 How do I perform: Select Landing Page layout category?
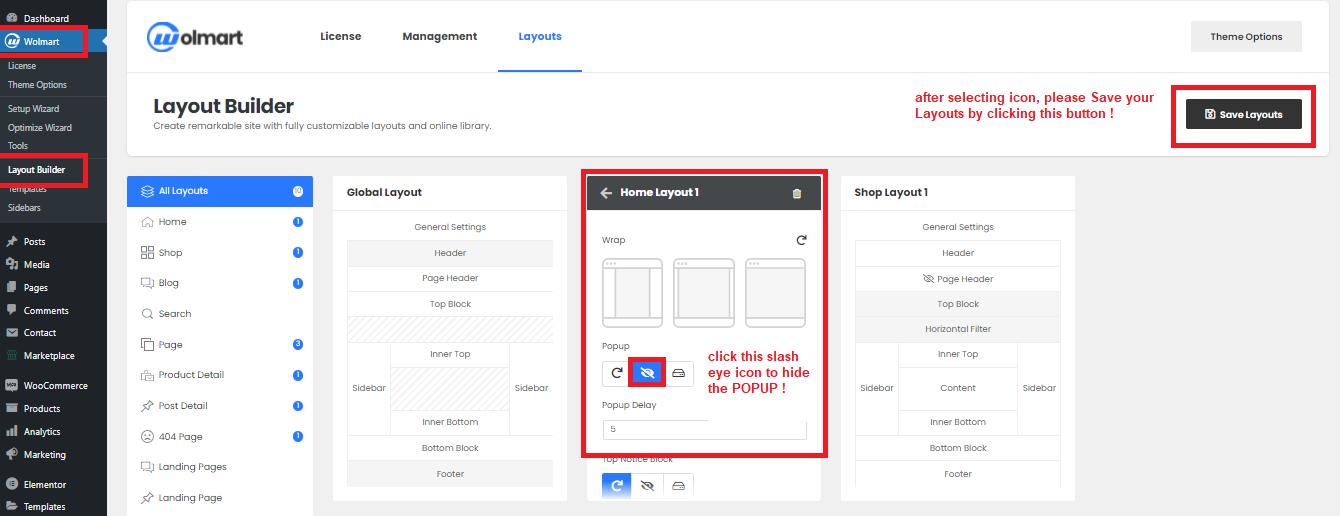coord(220,498)
